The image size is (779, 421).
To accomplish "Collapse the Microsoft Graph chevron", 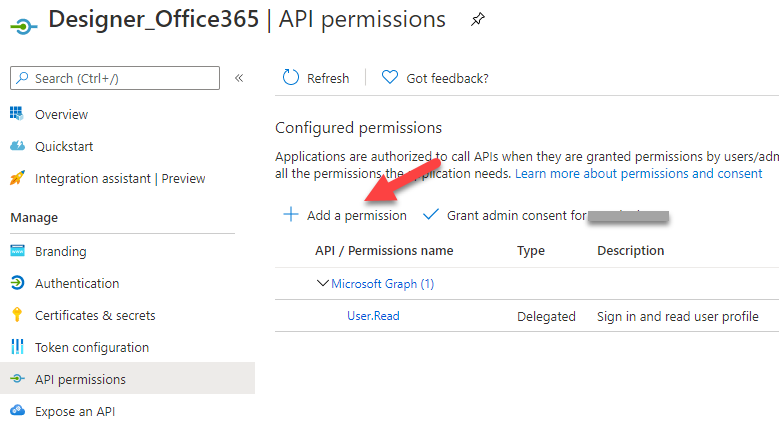I will pyautogui.click(x=322, y=283).
